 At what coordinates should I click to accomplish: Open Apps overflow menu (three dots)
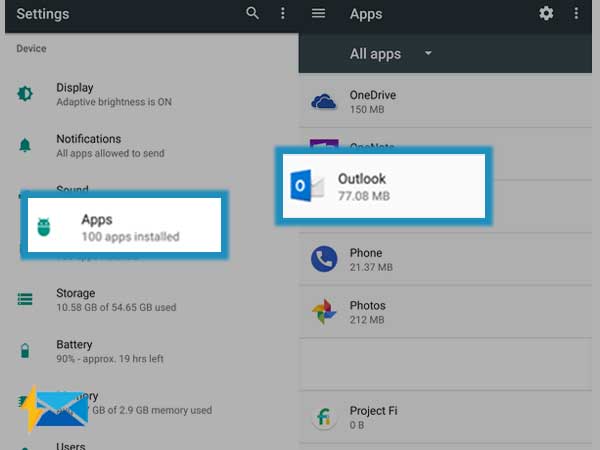(x=576, y=13)
